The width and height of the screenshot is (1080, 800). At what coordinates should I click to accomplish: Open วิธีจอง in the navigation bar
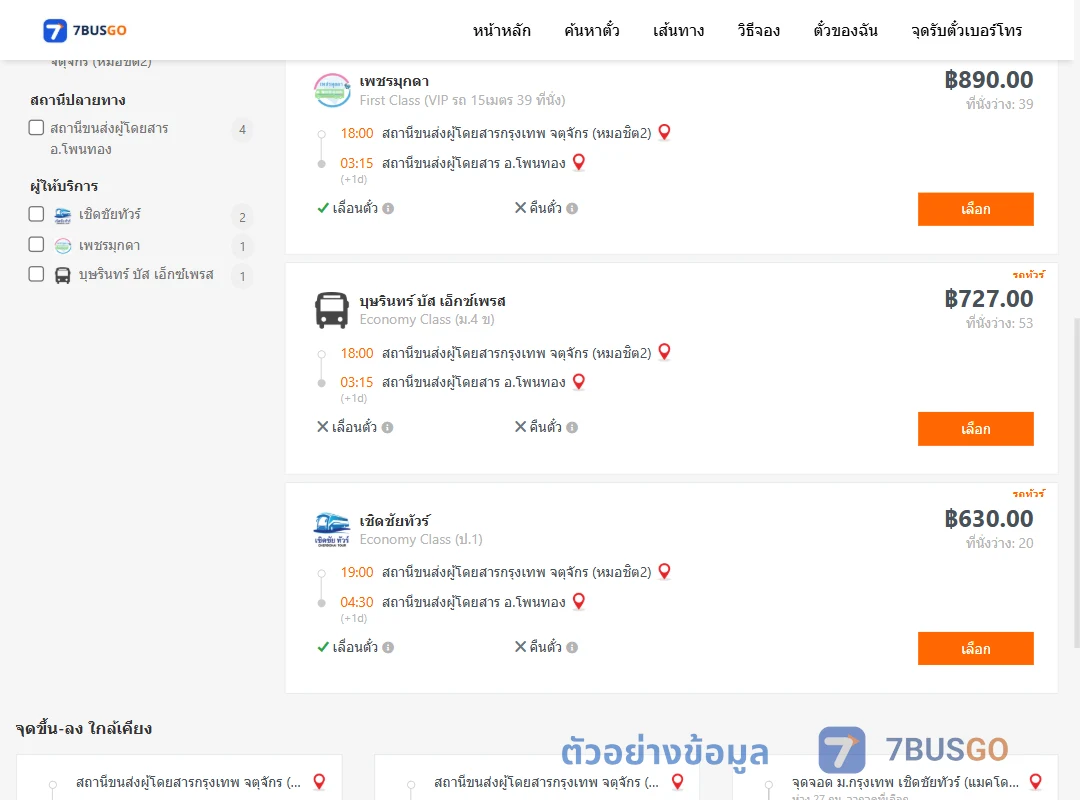pos(758,30)
